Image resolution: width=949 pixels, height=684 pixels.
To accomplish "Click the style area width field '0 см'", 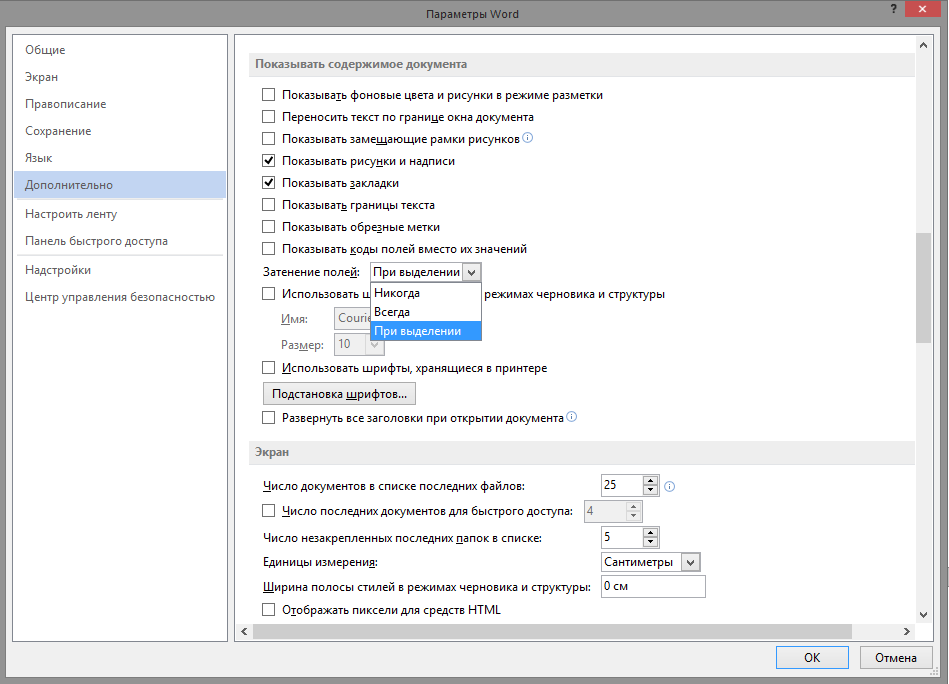I will (653, 586).
